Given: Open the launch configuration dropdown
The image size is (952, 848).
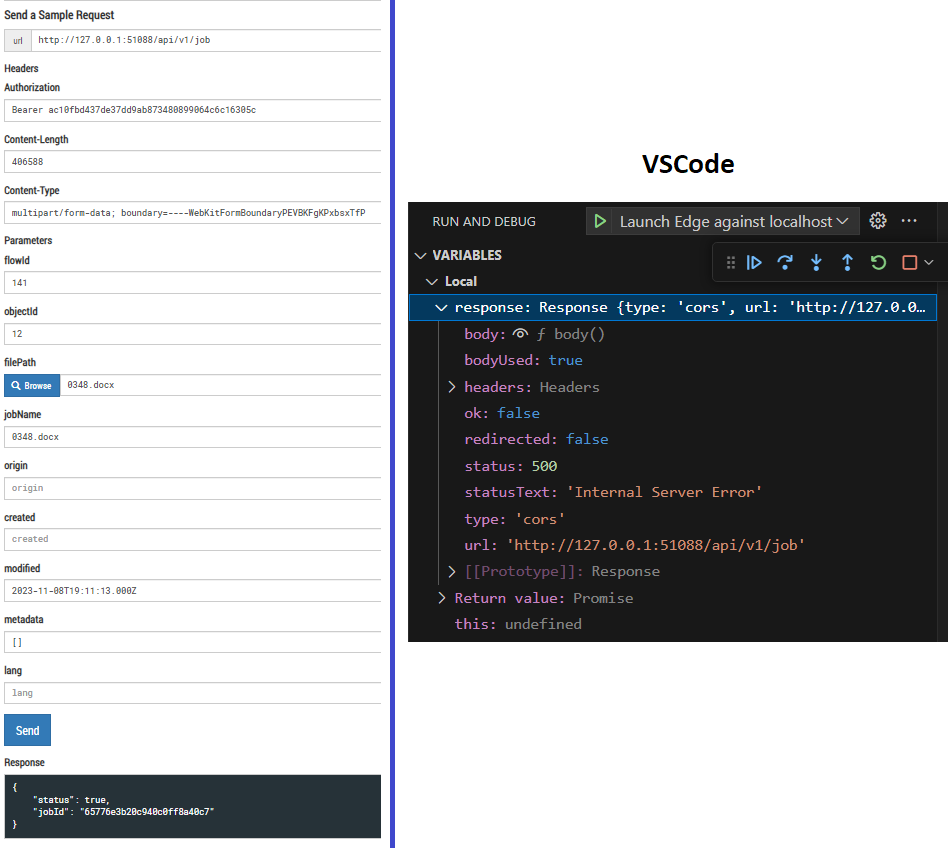Looking at the screenshot, I should (733, 221).
